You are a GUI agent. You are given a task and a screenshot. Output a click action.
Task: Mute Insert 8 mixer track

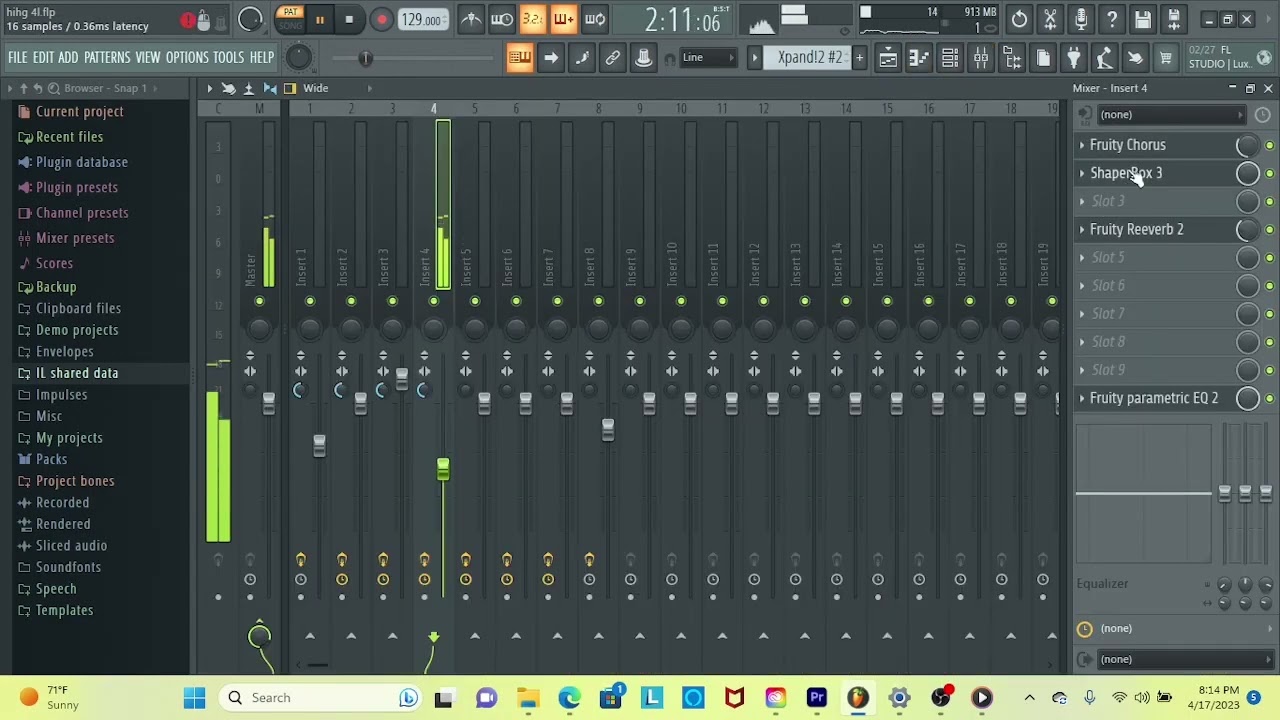click(598, 301)
